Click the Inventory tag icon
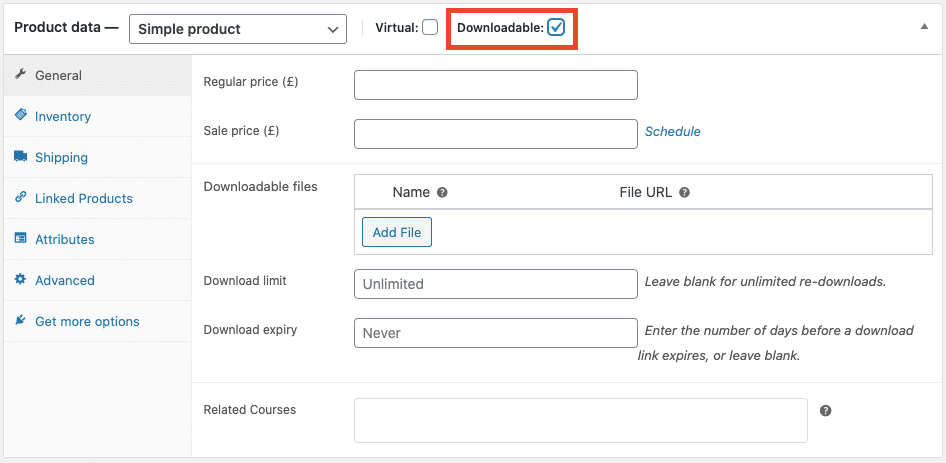 point(20,115)
